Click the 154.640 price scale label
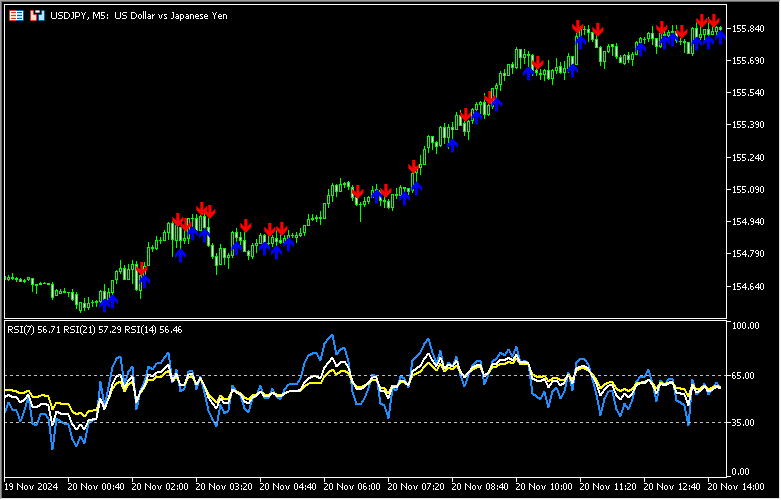Viewport: 781px width, 500px height. click(749, 287)
